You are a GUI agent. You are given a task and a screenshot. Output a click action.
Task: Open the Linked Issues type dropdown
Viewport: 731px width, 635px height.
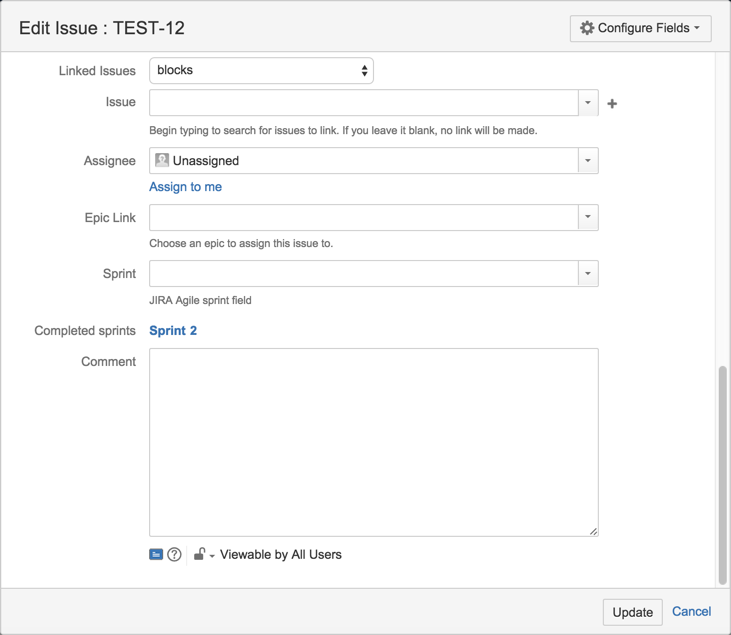(x=261, y=71)
